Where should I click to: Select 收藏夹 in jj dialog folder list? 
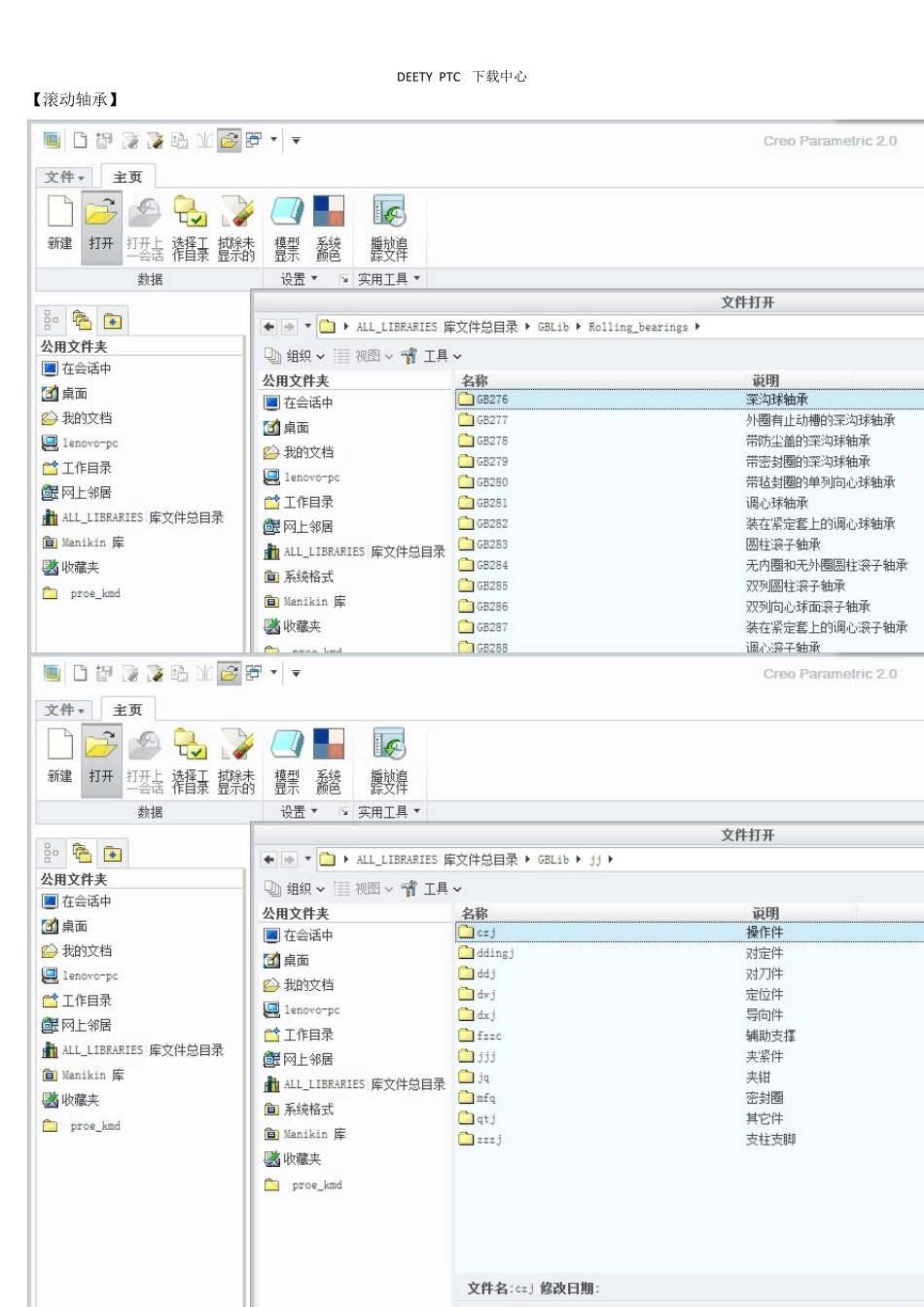(x=293, y=1158)
